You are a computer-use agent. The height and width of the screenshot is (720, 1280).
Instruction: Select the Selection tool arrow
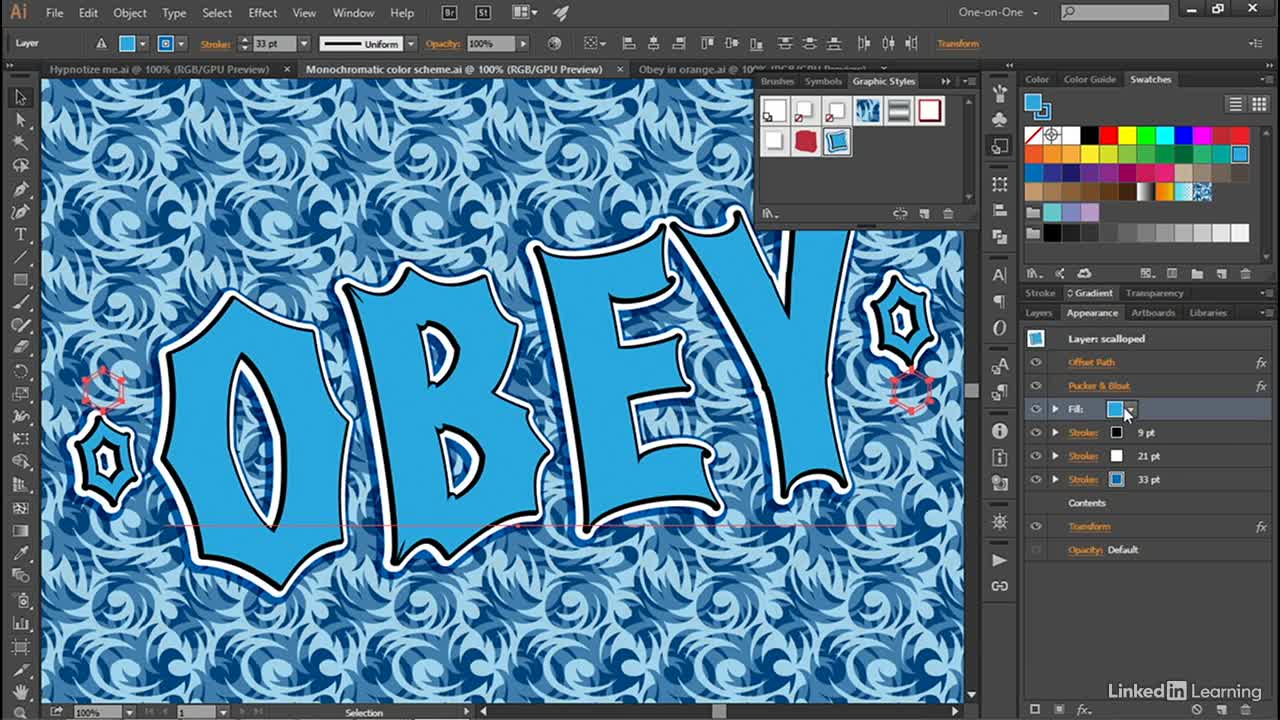20,97
